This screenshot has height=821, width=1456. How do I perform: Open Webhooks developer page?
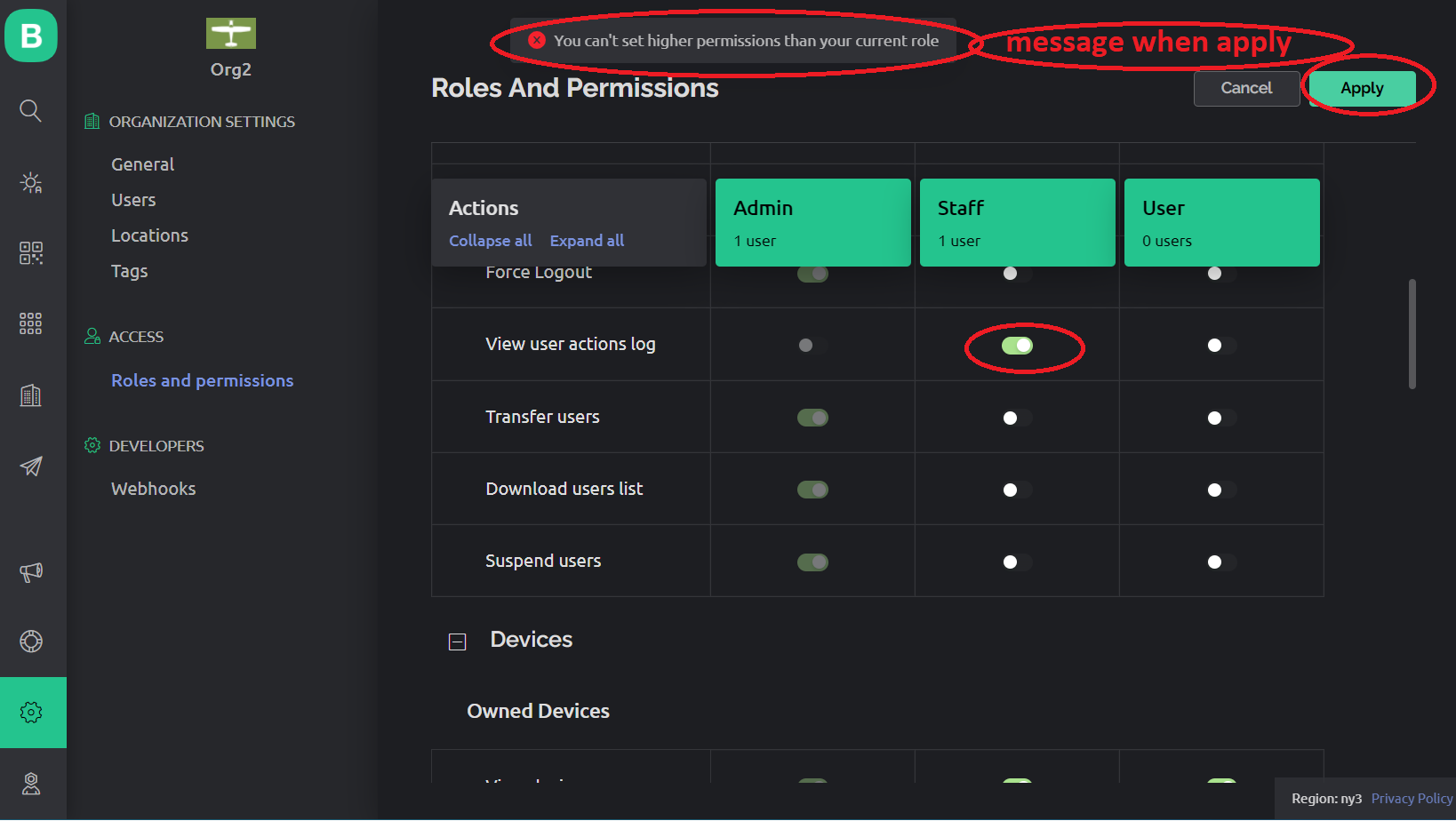pos(153,489)
